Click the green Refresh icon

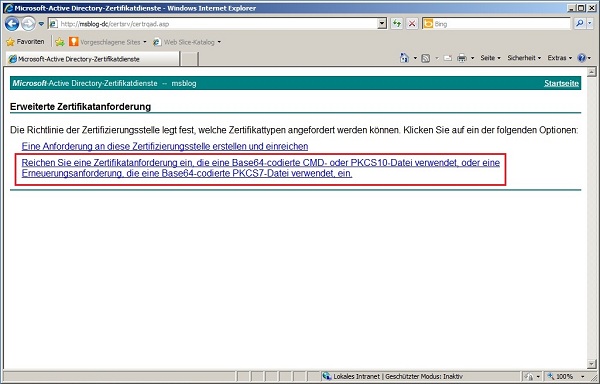pyautogui.click(x=397, y=24)
